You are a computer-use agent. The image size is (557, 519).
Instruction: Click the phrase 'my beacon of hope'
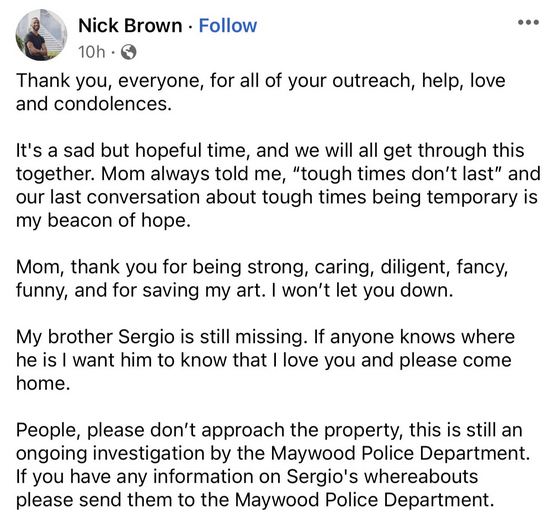point(103,221)
